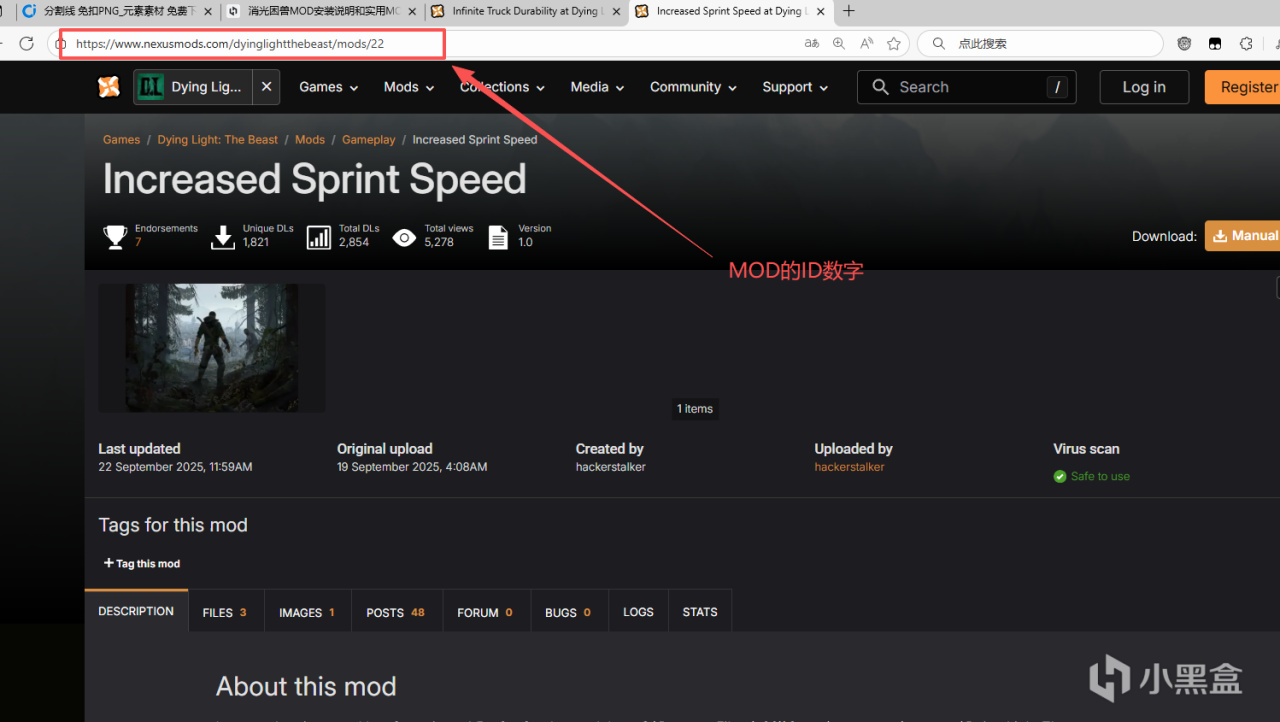Click the bear-face extension icon in toolbar

click(x=1185, y=44)
